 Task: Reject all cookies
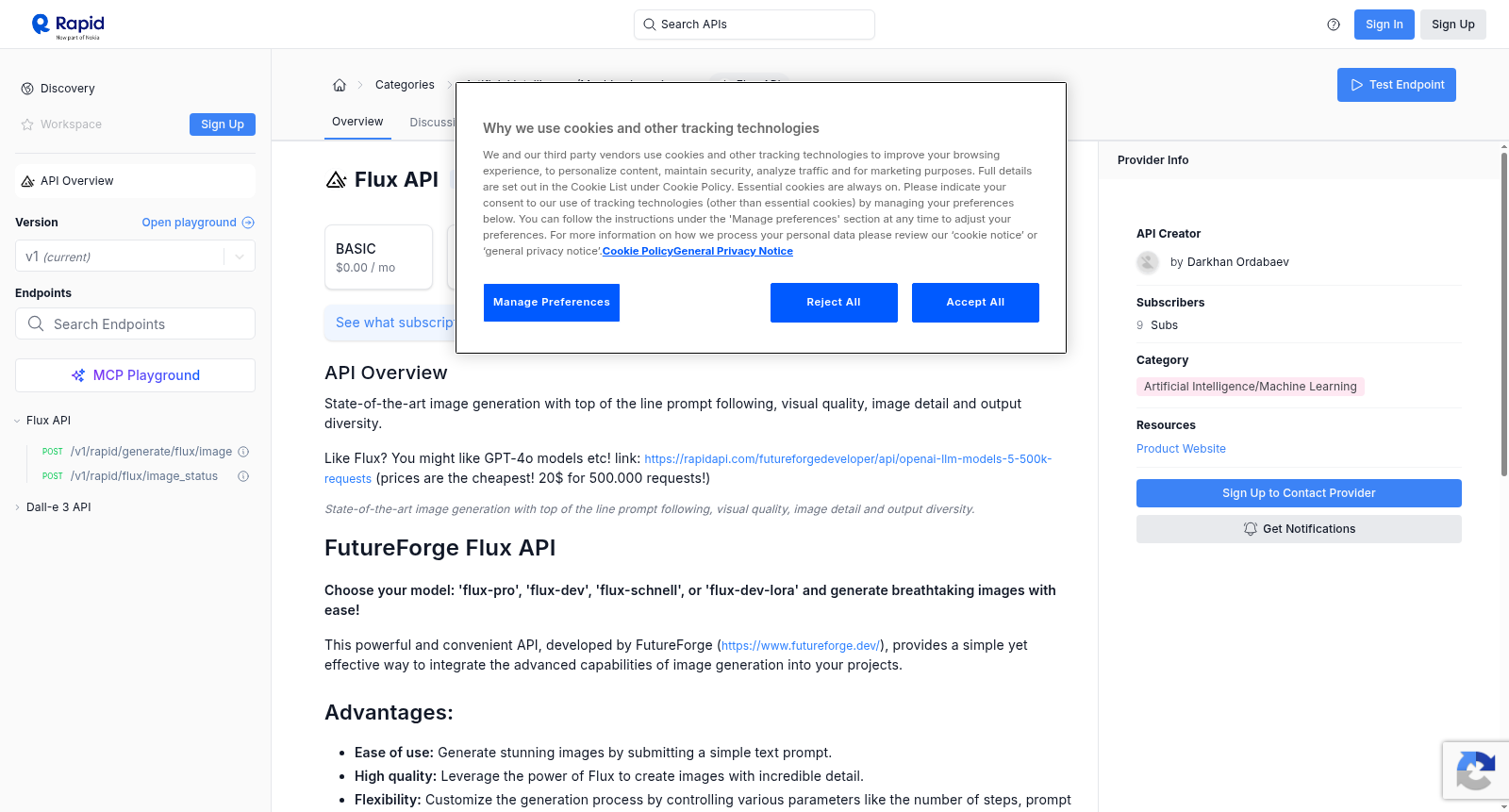(x=834, y=303)
